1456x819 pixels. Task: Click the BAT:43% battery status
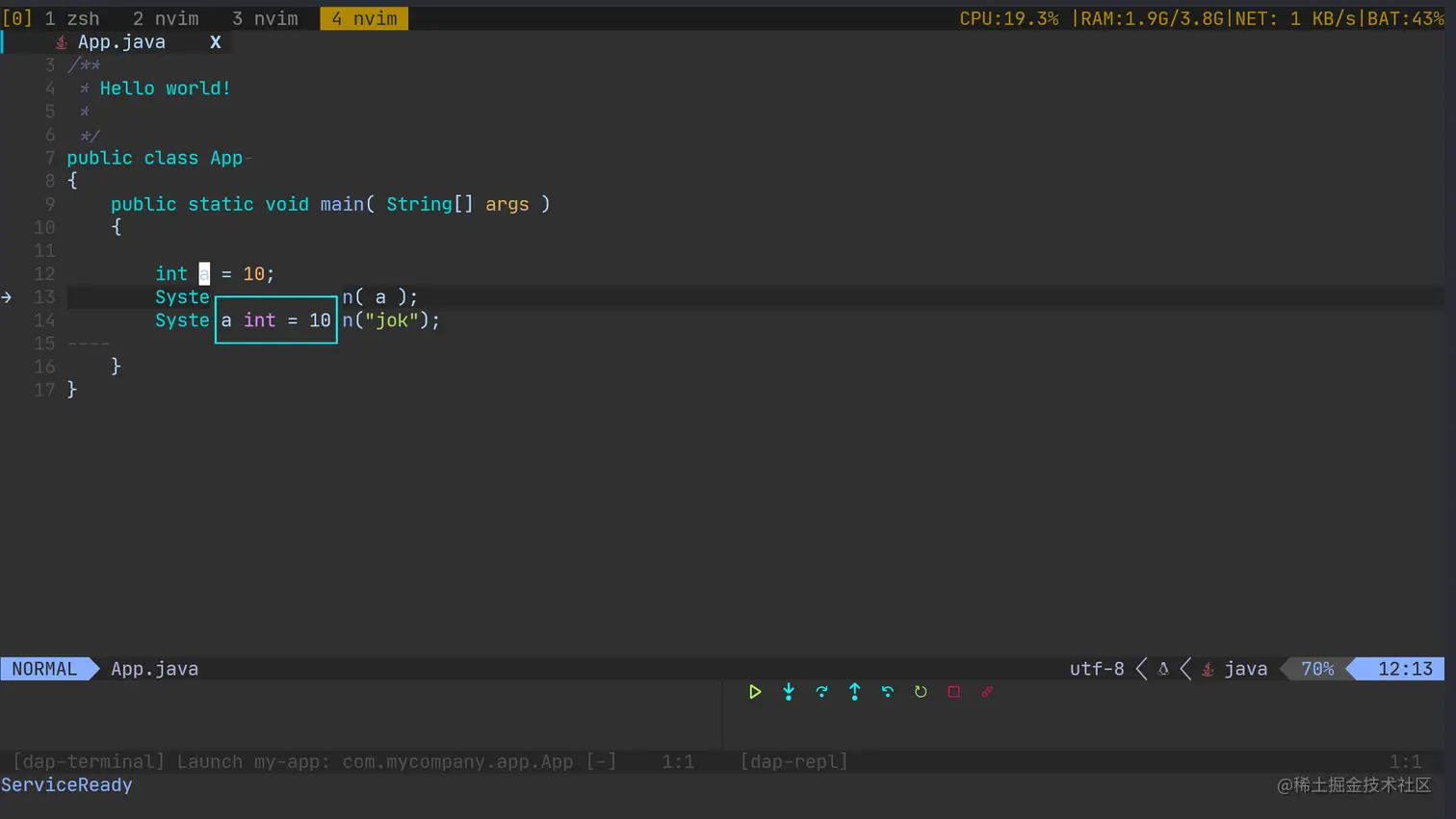click(1405, 18)
